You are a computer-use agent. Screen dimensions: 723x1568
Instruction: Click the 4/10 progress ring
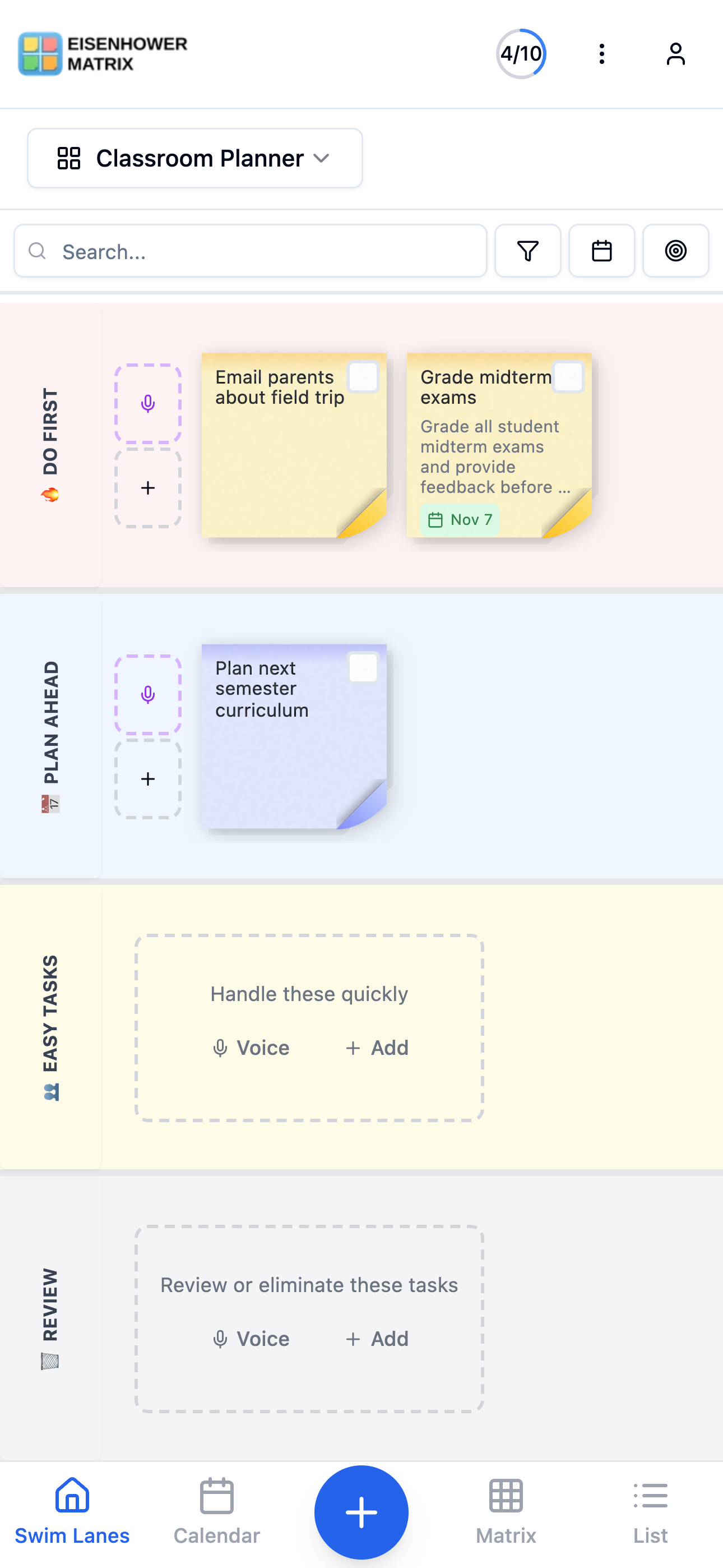tap(521, 54)
